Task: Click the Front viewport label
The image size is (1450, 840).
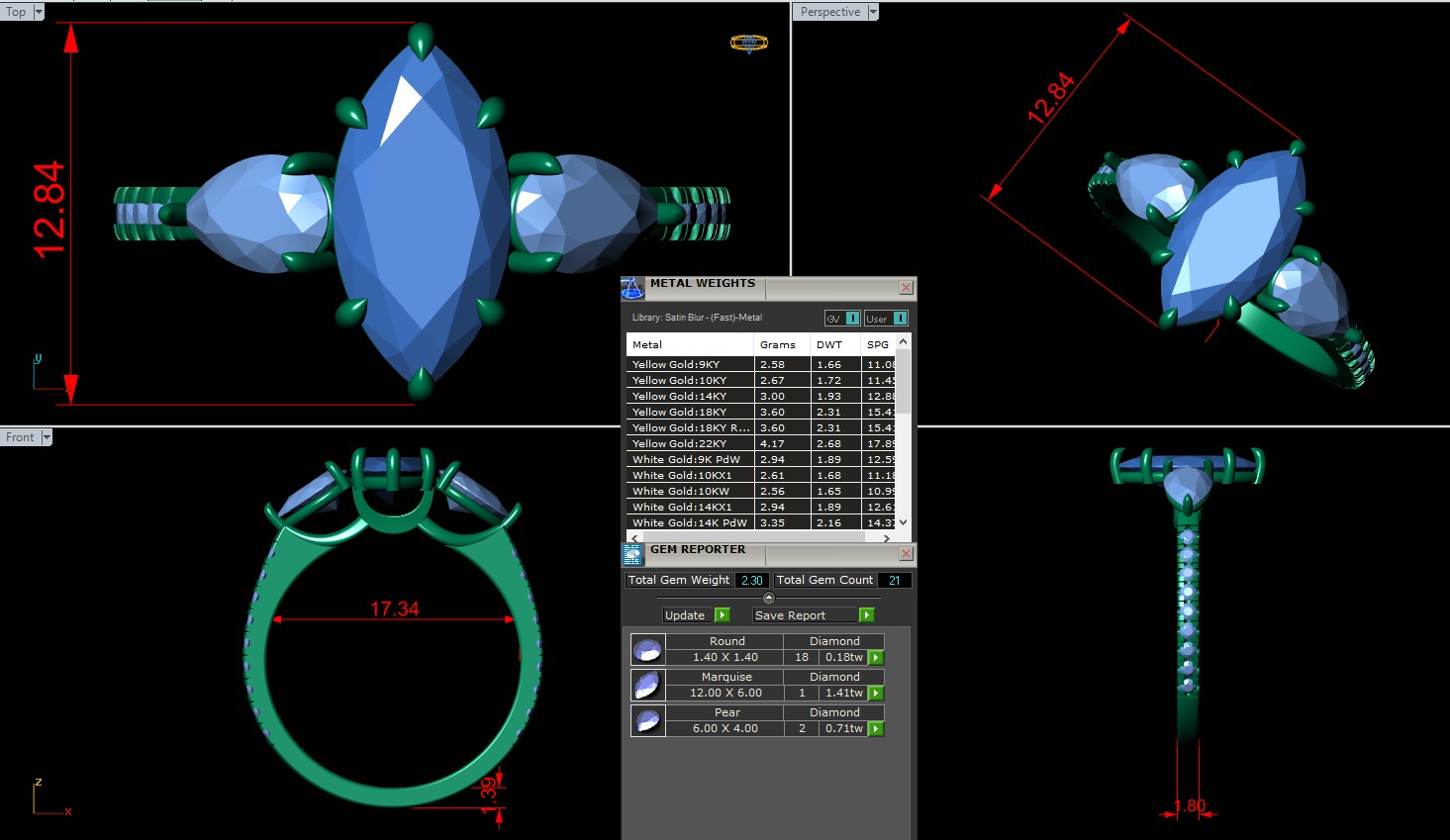Action: [x=20, y=437]
